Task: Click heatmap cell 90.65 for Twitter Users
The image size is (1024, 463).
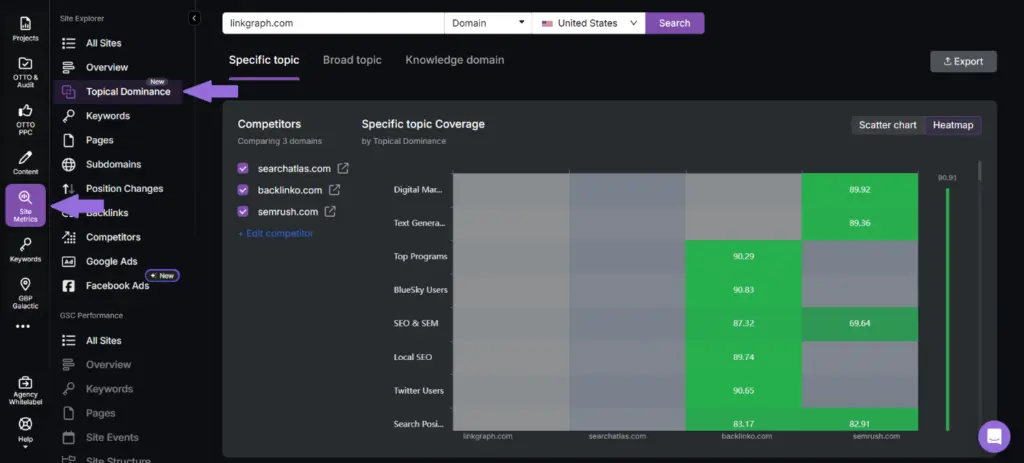Action: click(743, 391)
